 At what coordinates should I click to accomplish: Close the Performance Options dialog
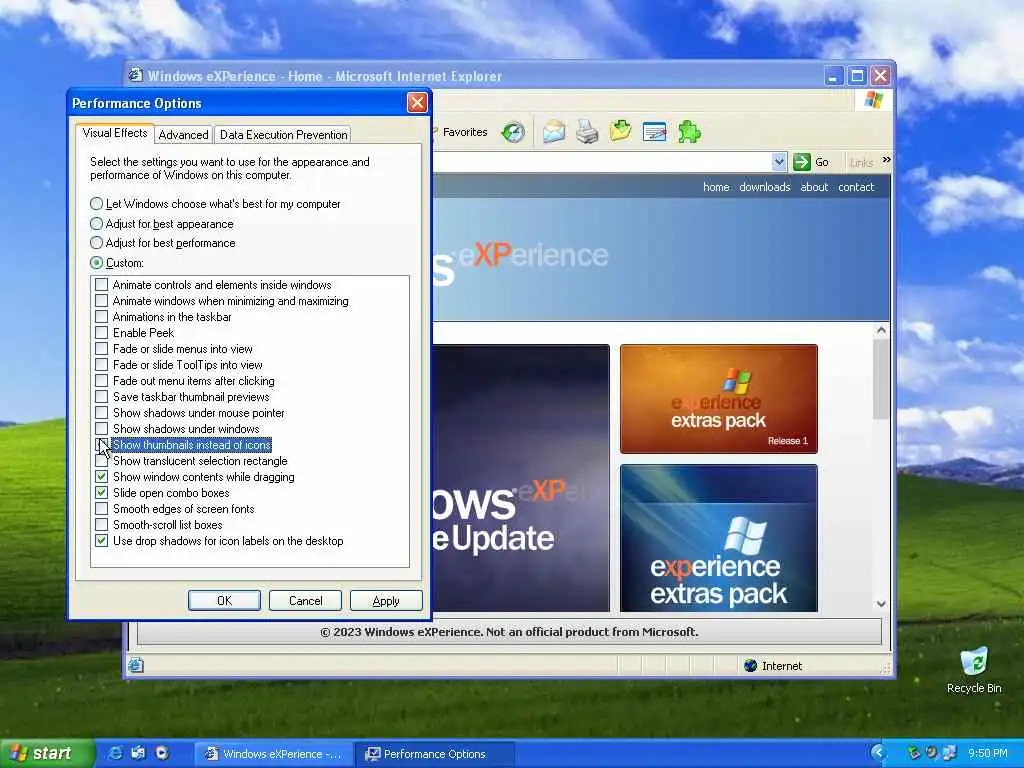pos(417,103)
